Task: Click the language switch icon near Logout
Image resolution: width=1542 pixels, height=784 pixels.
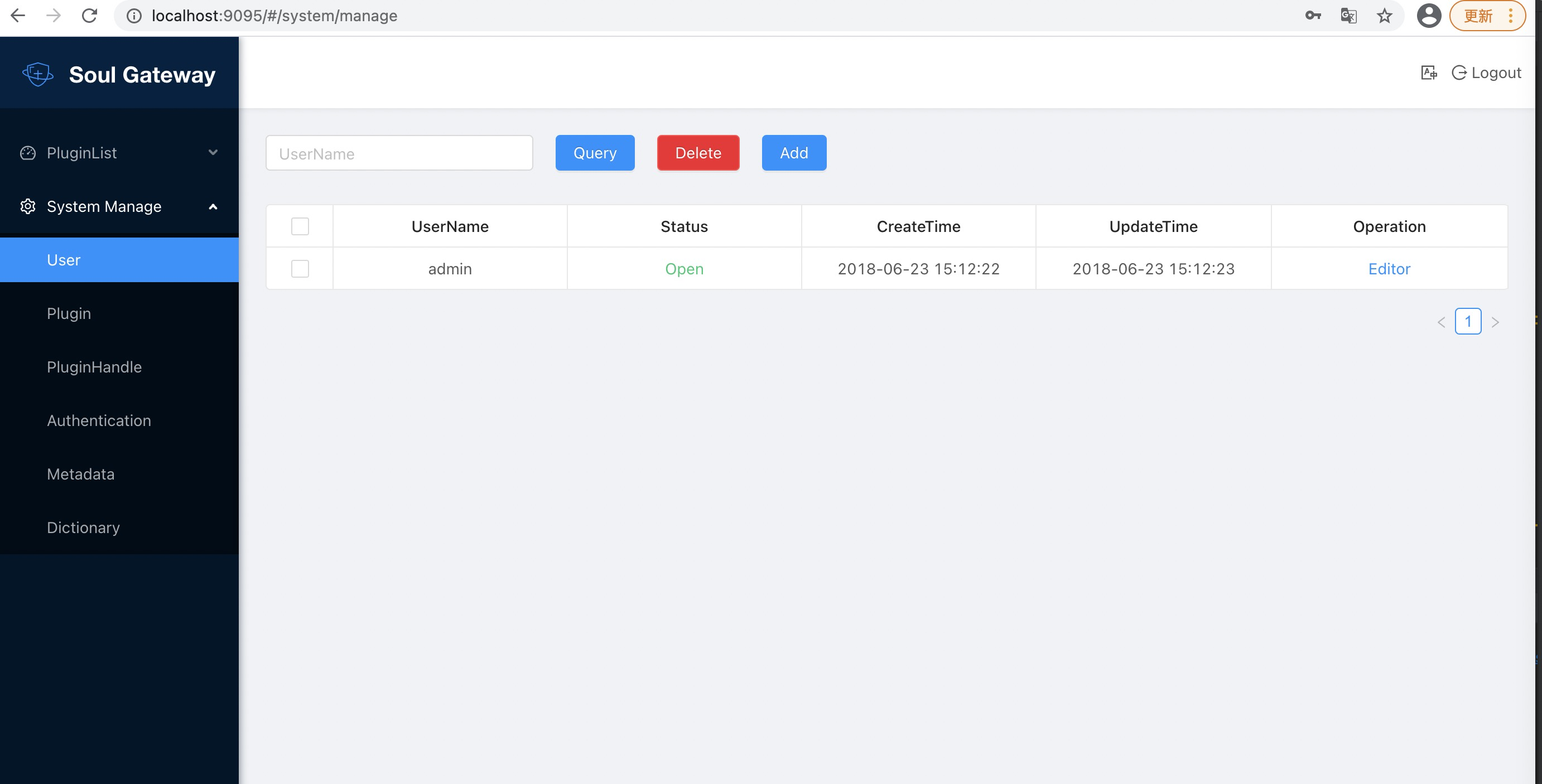Action: (1428, 72)
